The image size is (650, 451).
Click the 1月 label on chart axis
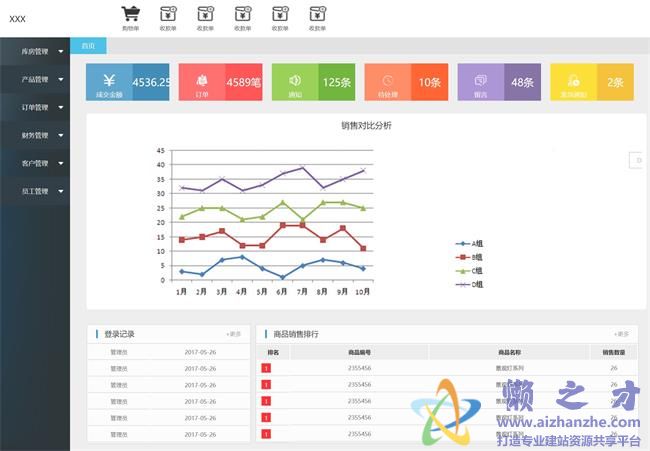(x=182, y=292)
